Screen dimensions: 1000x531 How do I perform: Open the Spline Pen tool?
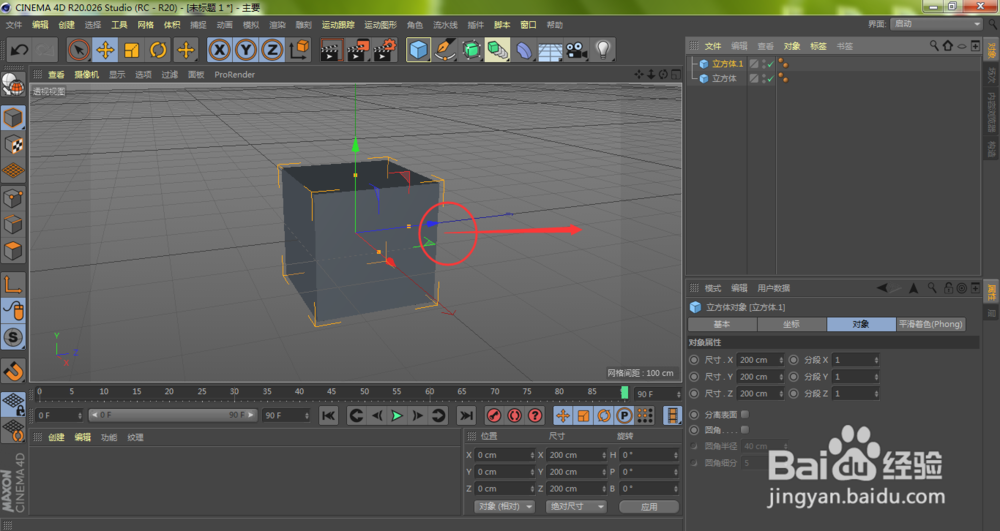pyautogui.click(x=445, y=50)
